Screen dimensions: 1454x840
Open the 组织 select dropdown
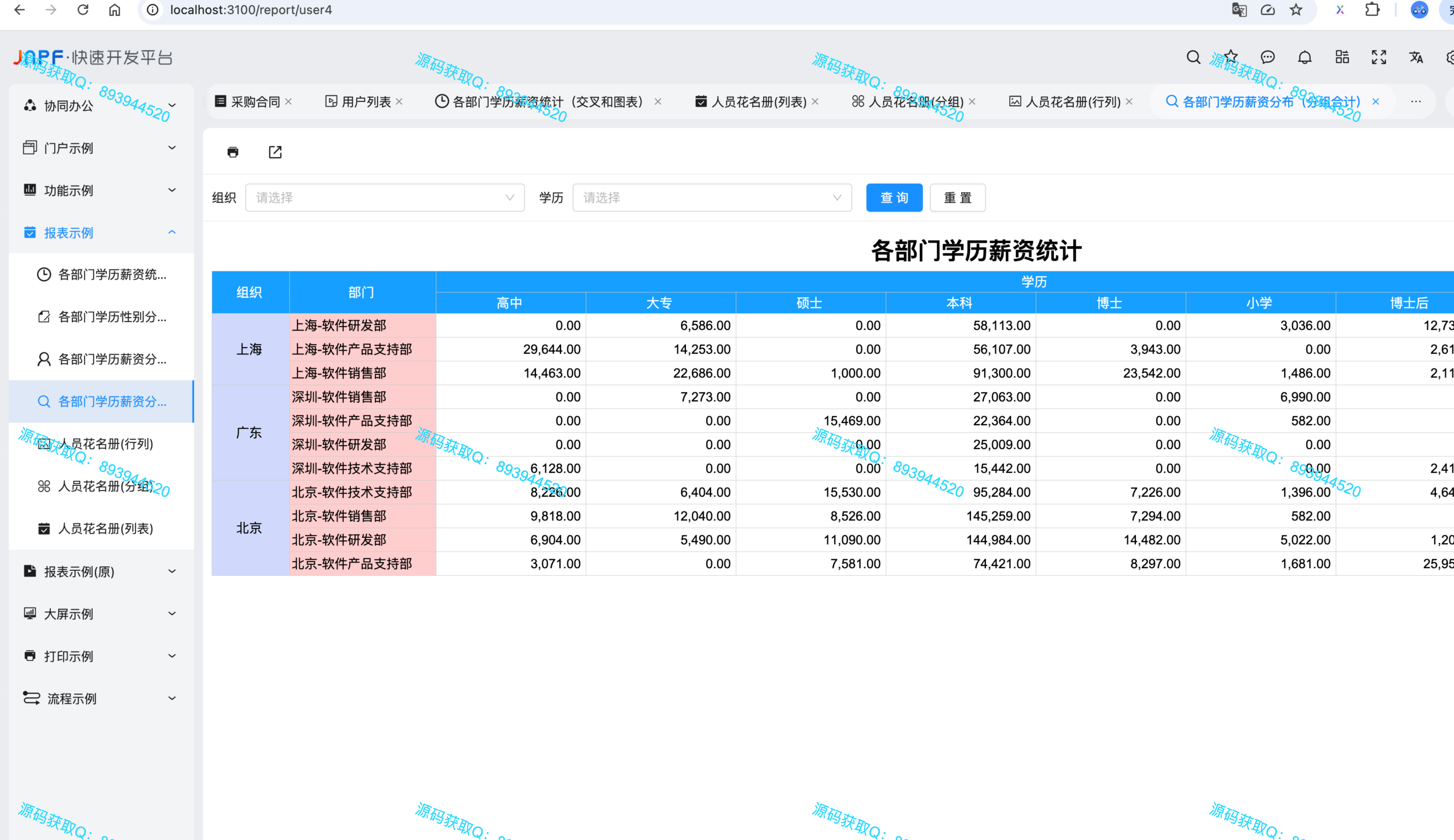[385, 198]
